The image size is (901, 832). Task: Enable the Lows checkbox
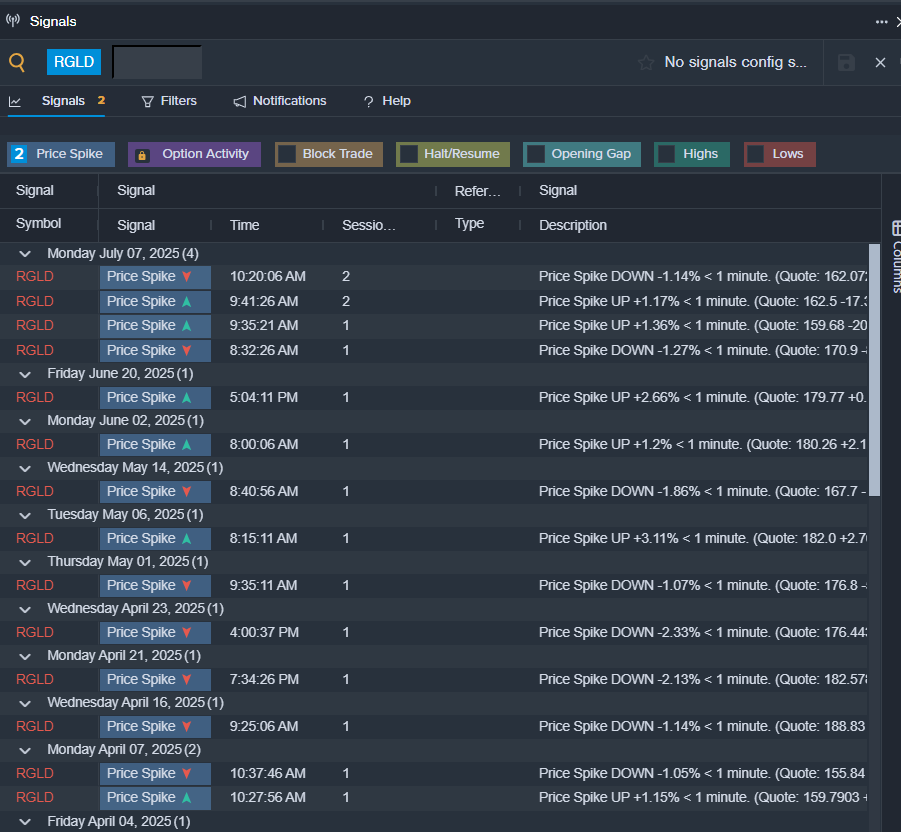click(x=756, y=154)
